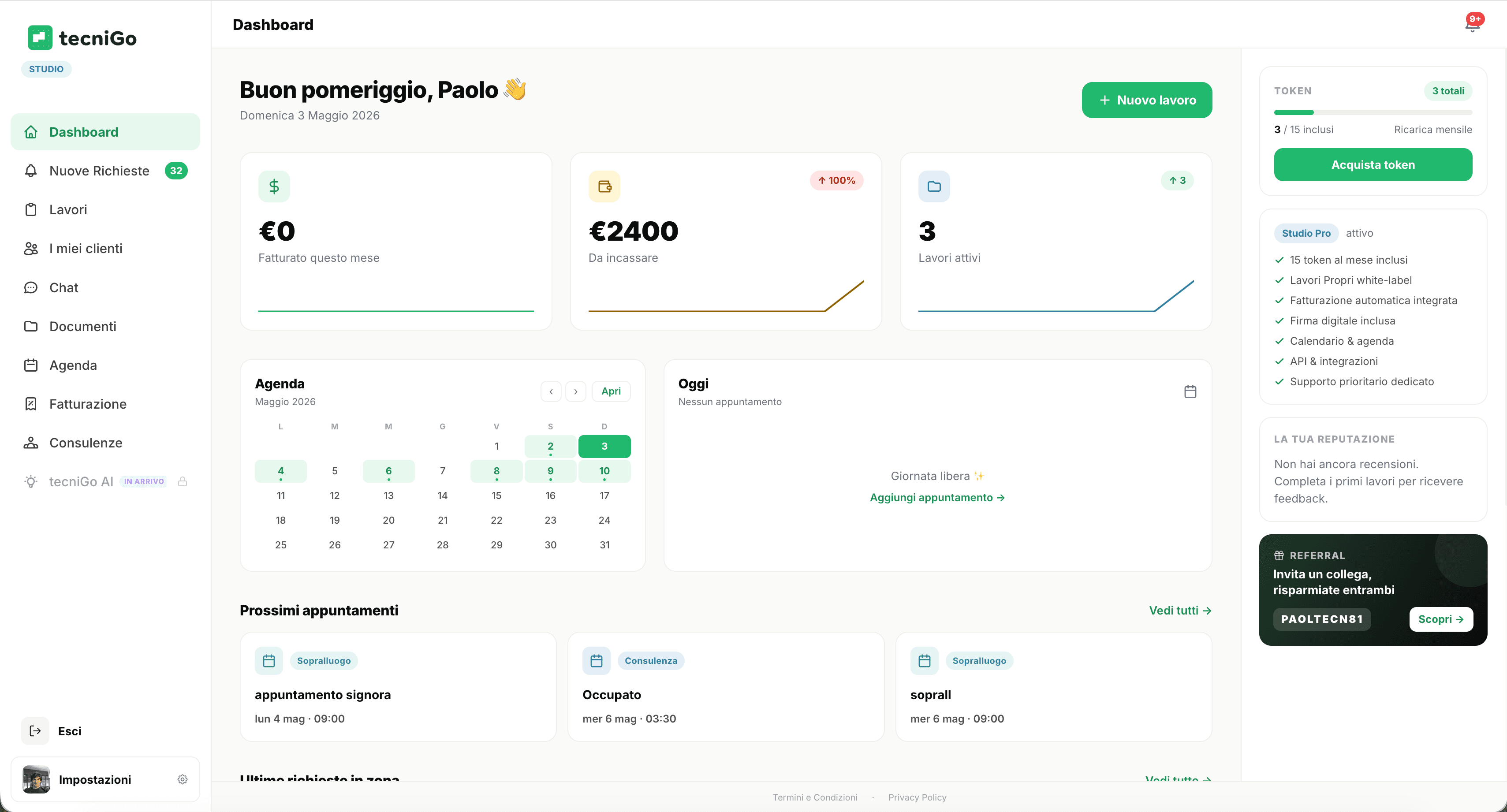Viewport: 1507px width, 812px height.
Task: Open Chat from the sidebar
Action: pos(105,287)
